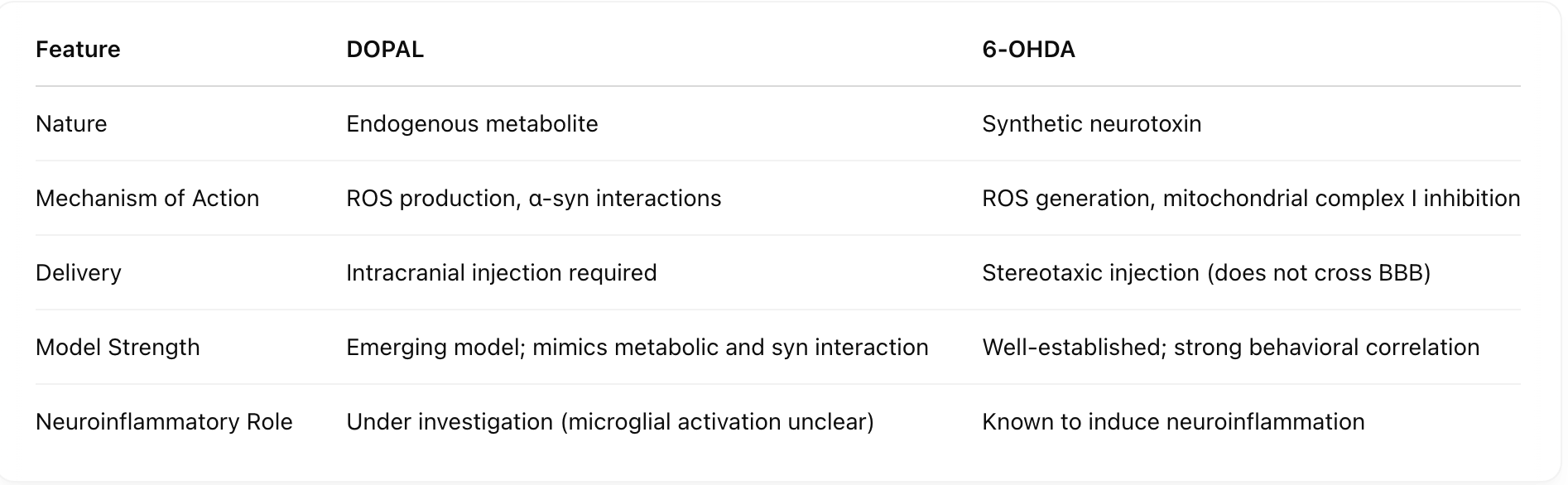Select the Mechanism of Action label

(x=147, y=199)
